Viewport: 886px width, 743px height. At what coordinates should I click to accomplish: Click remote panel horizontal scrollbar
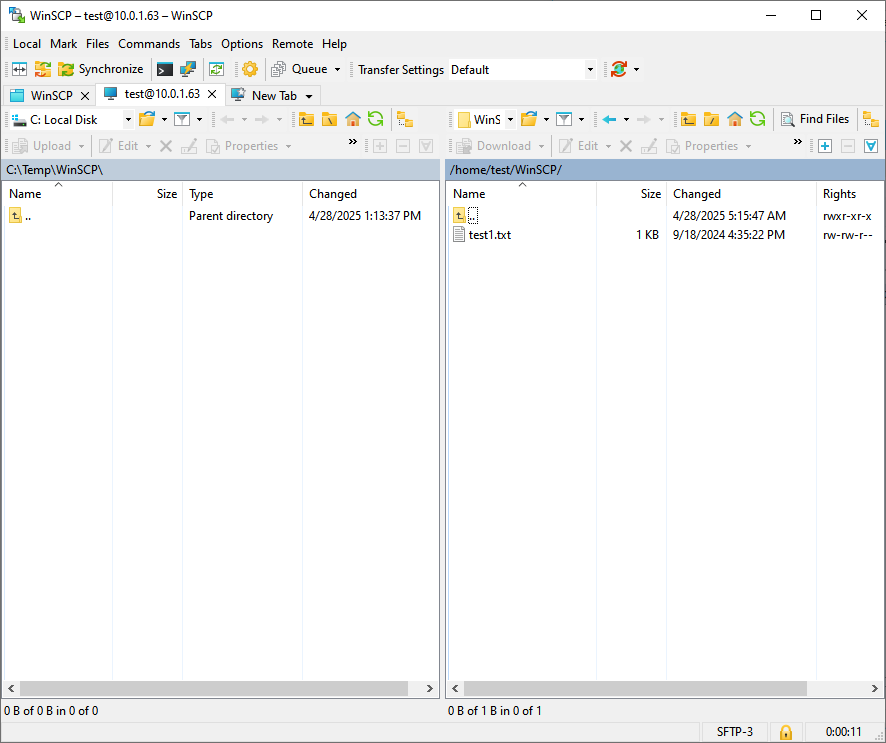[x=635, y=689]
